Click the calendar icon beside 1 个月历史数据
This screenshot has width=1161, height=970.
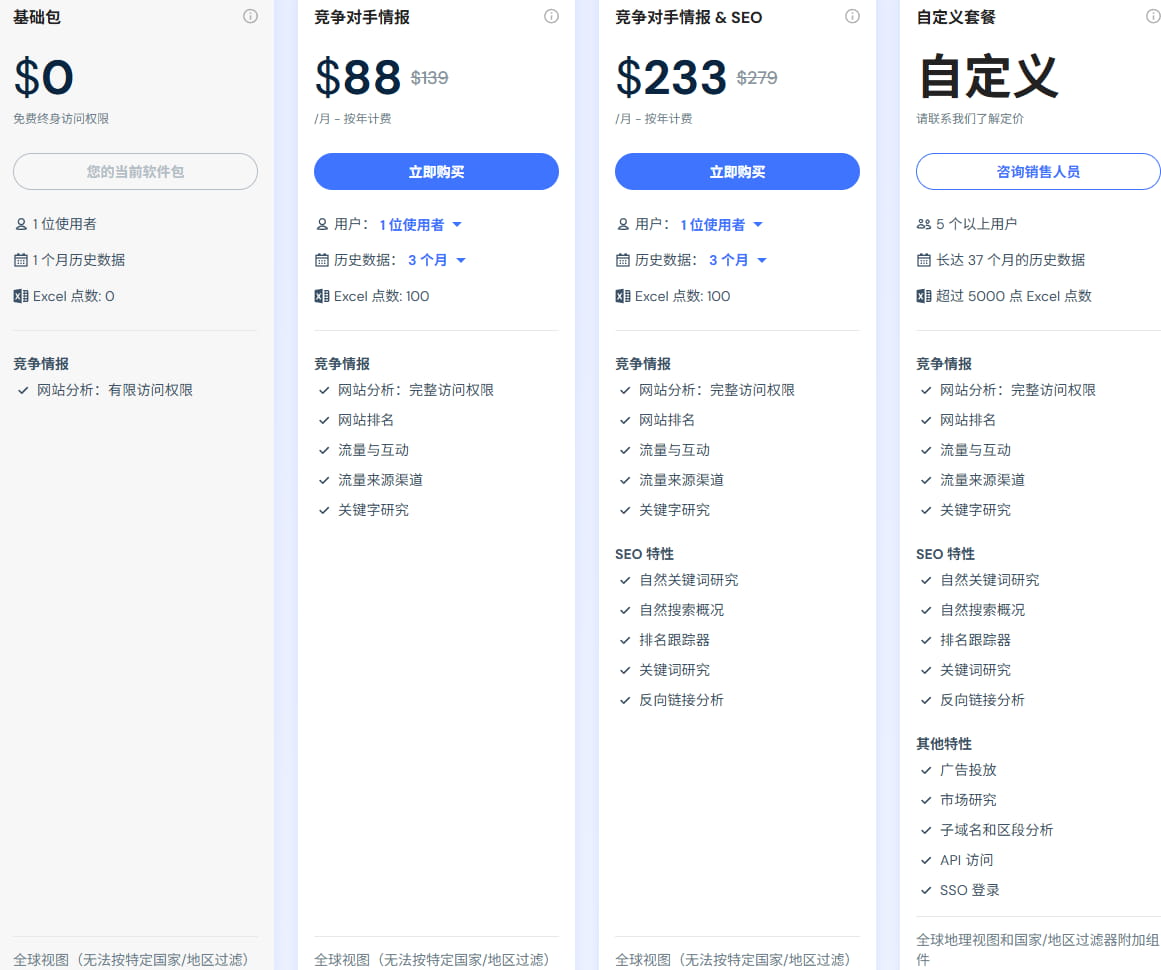pyautogui.click(x=22, y=260)
